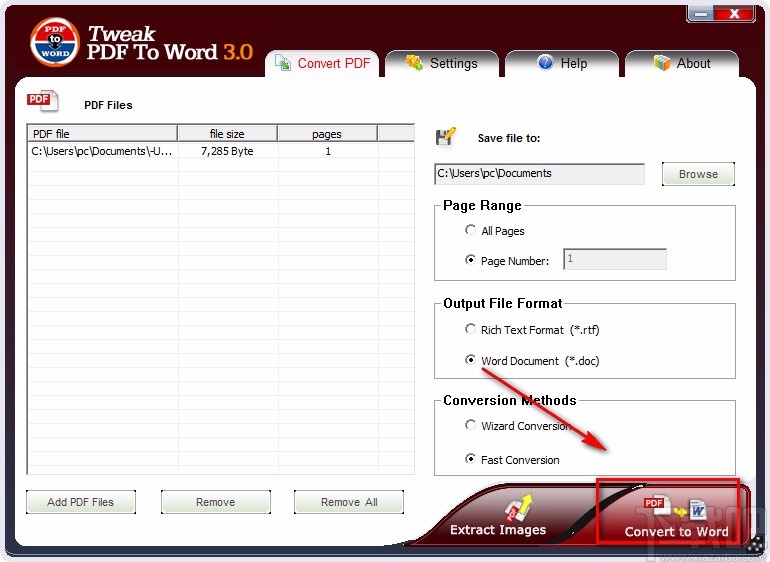770x562 pixels.
Task: Click the Remove button
Action: [216, 502]
